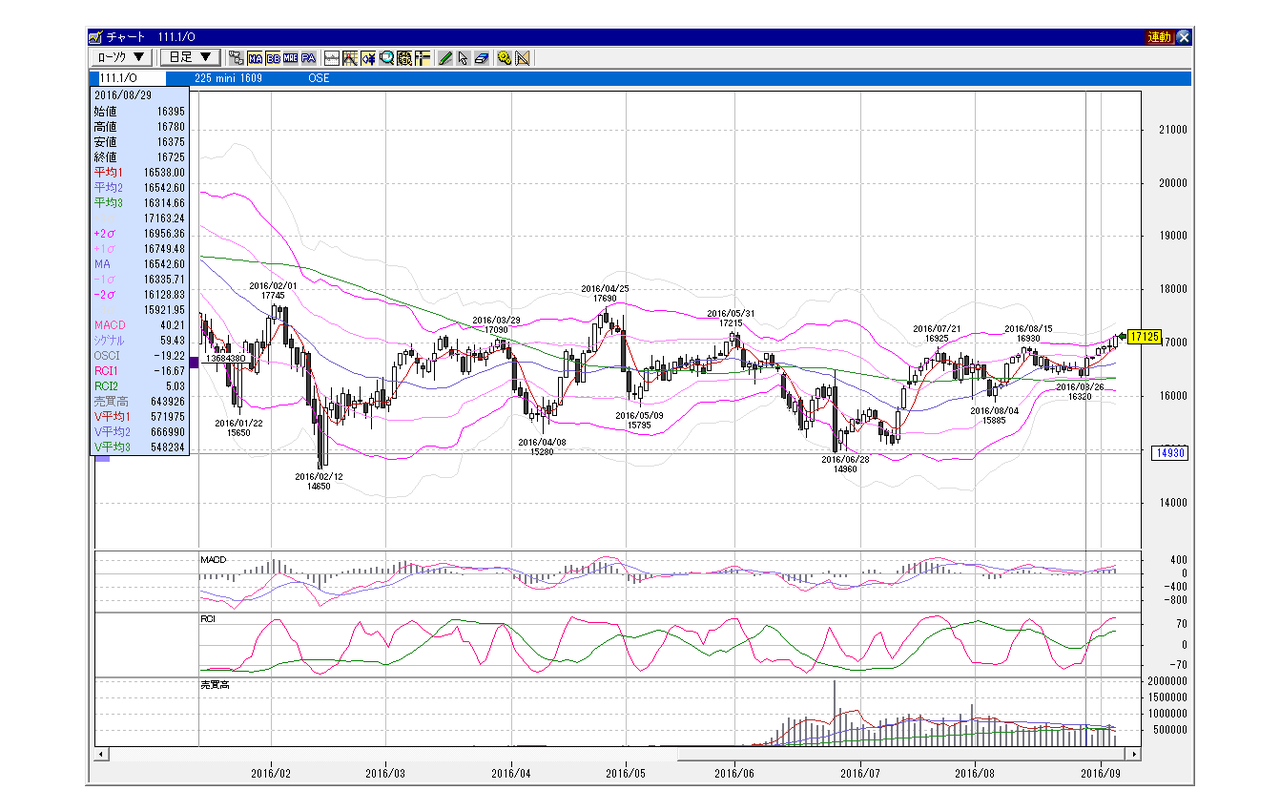
Task: Click the magnifier zoom icon
Action: (x=386, y=58)
